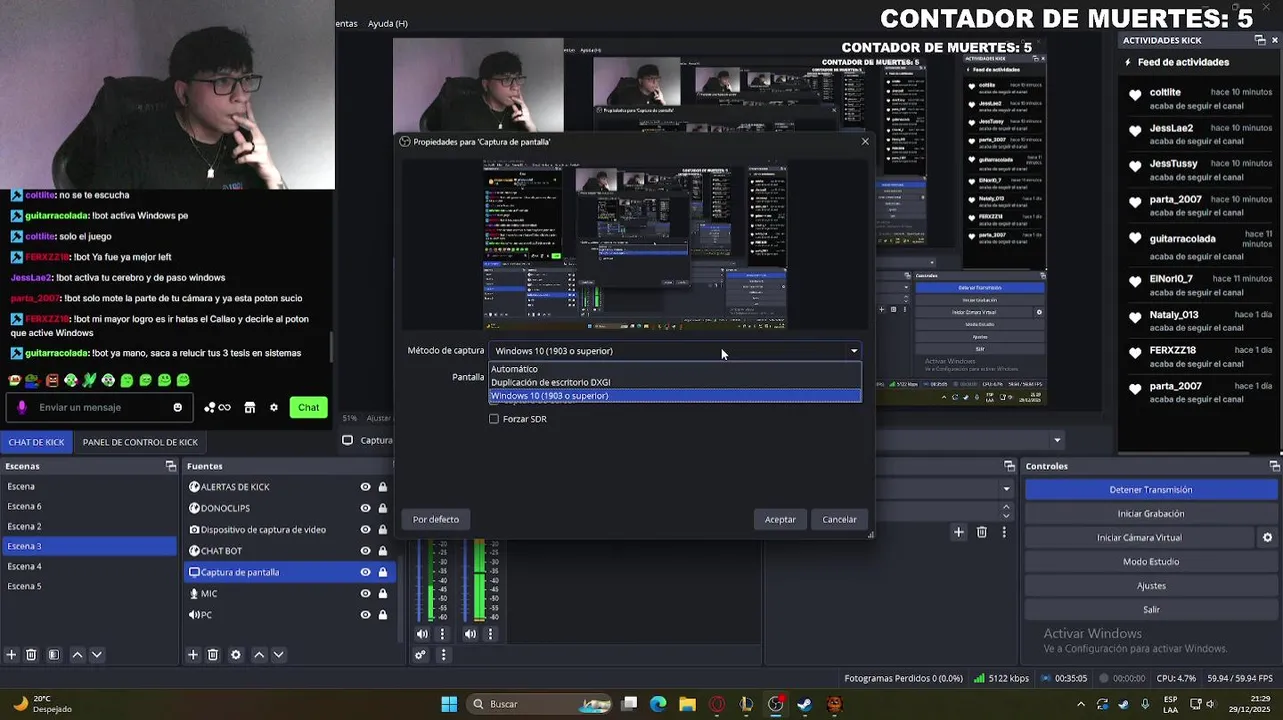Add a new source in Fuentes panel
The image size is (1283, 720).
tap(193, 655)
